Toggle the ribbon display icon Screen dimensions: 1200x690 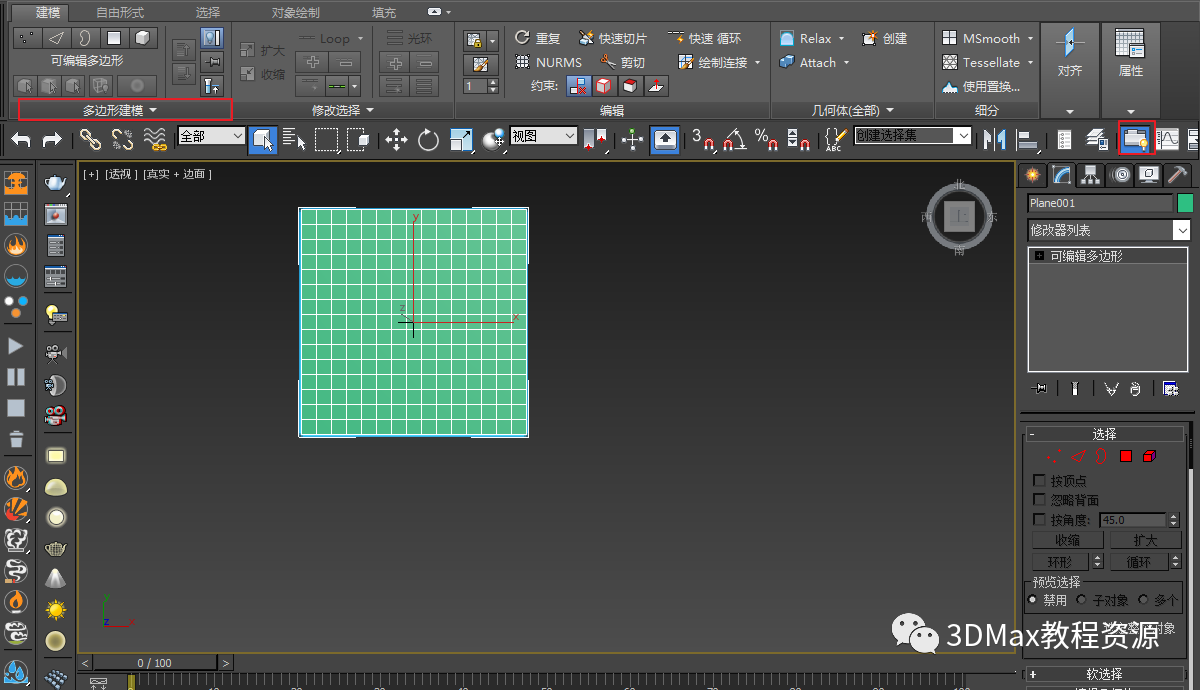pos(1136,140)
